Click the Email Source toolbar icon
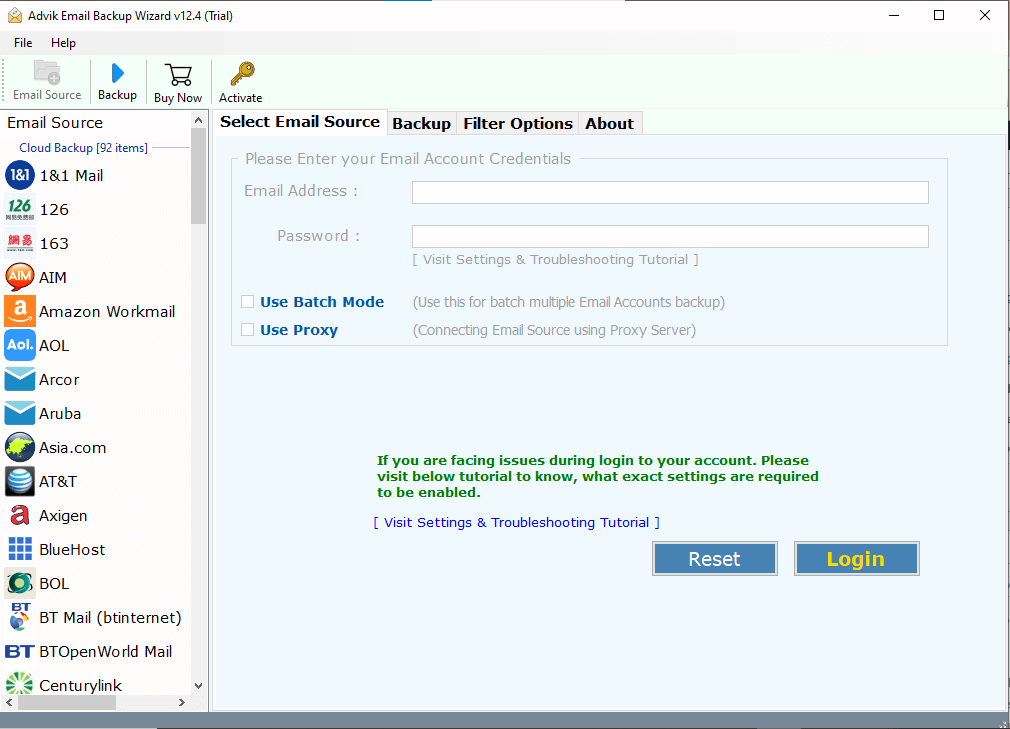This screenshot has height=729, width=1010. click(x=47, y=73)
